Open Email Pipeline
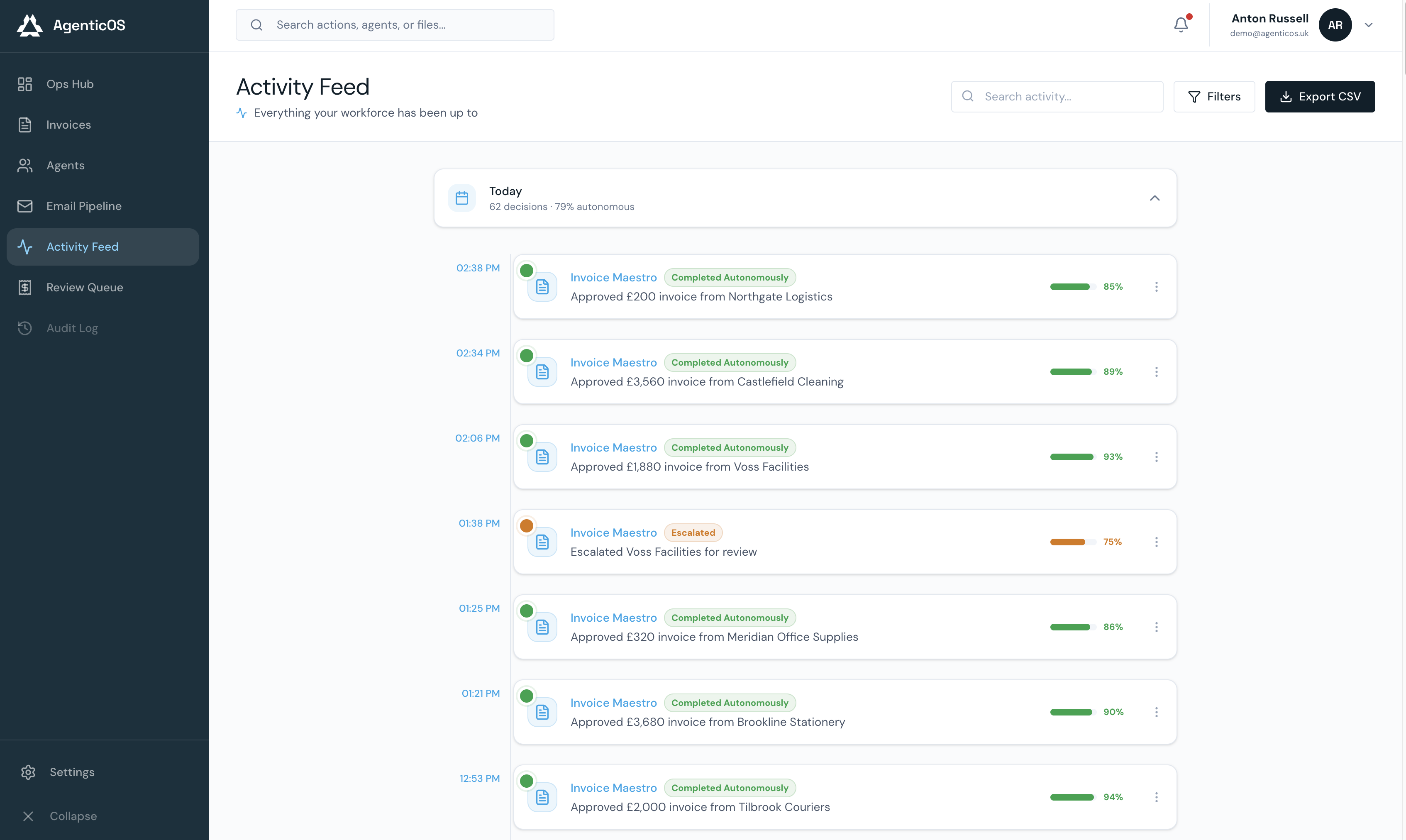This screenshot has height=840, width=1406. pos(103,206)
